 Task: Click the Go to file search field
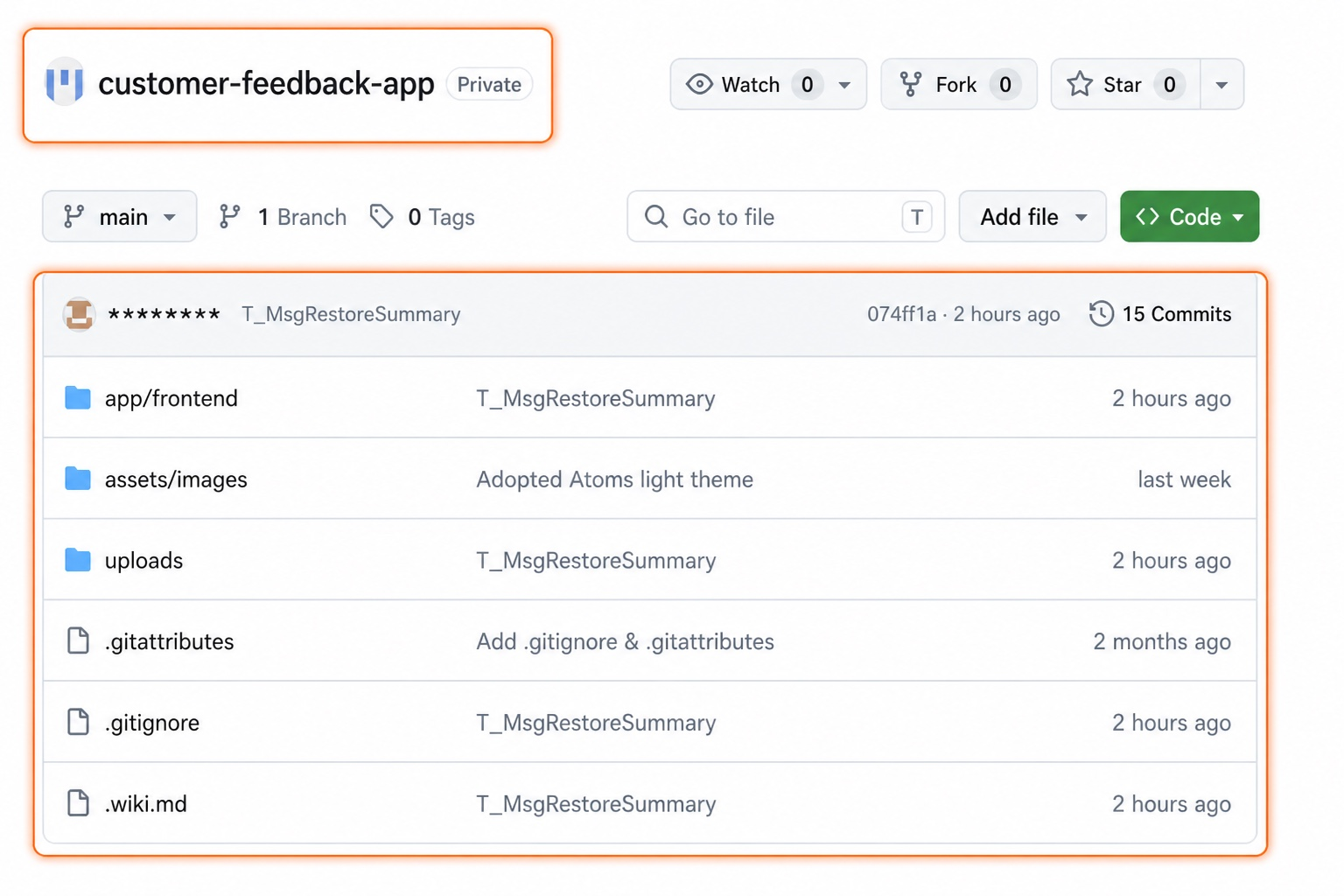point(786,216)
